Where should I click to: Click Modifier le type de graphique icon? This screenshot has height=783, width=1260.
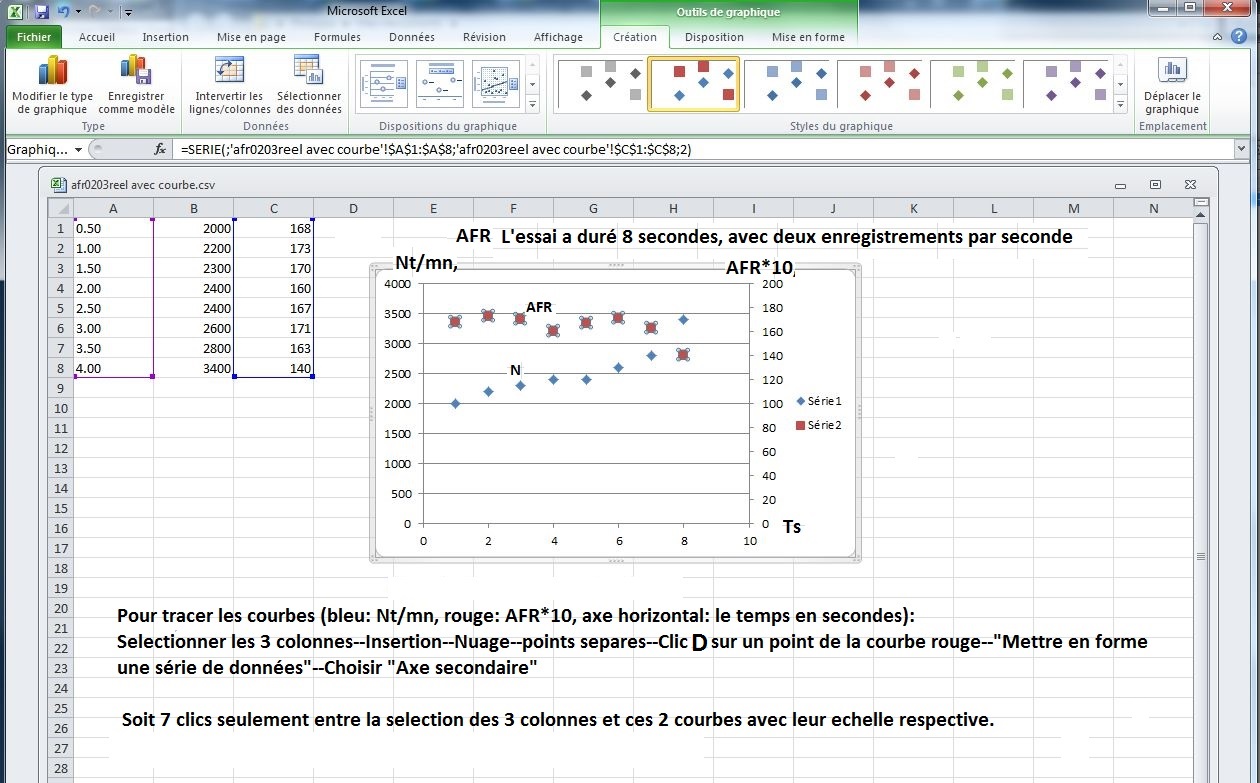[x=52, y=72]
